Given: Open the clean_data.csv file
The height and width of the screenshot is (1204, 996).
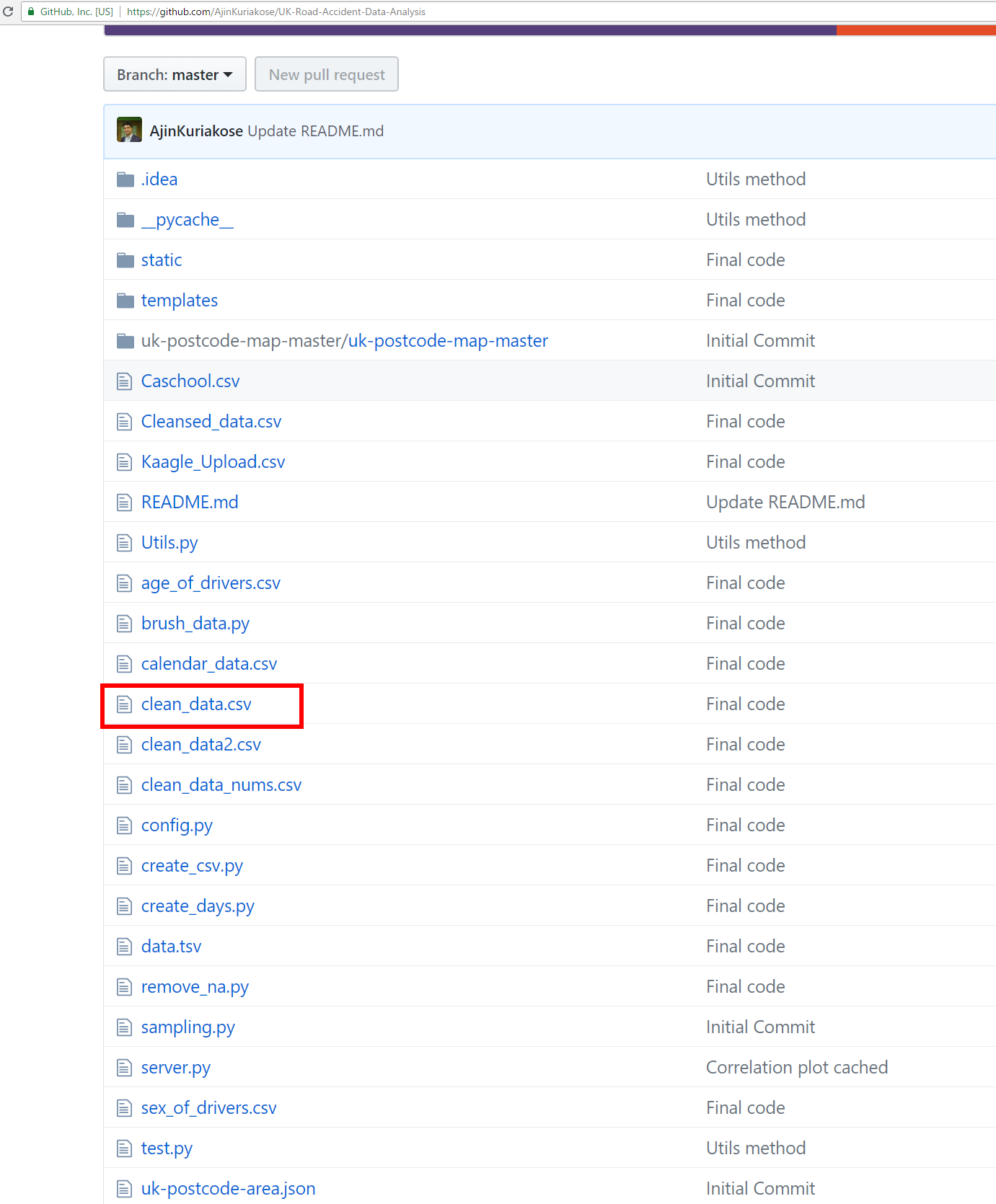Looking at the screenshot, I should click(x=196, y=704).
